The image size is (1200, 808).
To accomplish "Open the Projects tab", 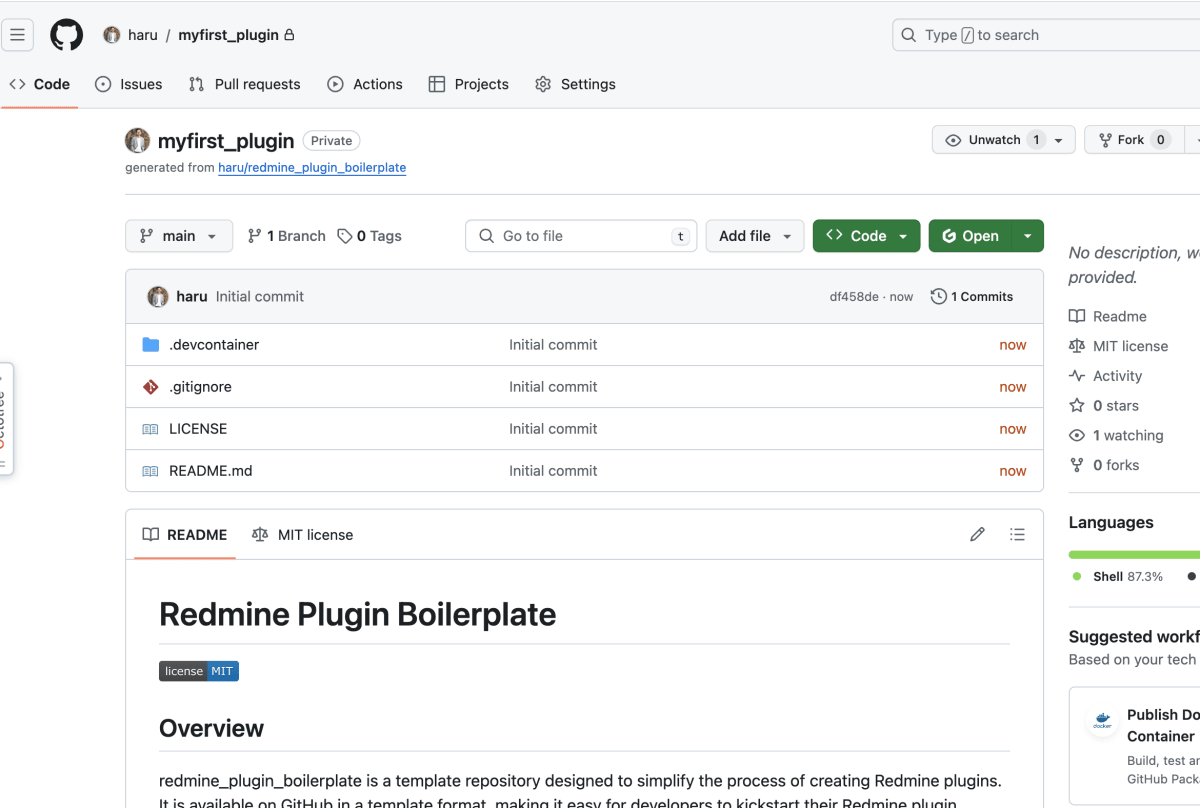I will click(x=469, y=84).
